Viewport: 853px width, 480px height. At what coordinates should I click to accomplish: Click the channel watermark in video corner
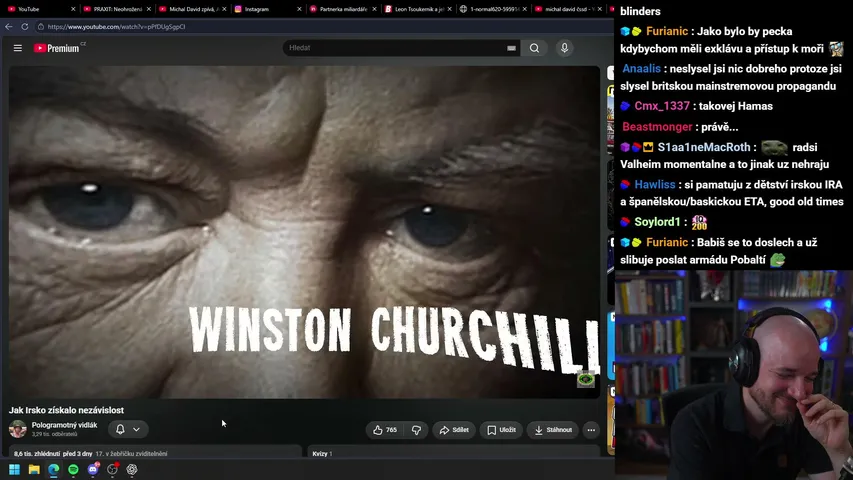(x=585, y=379)
